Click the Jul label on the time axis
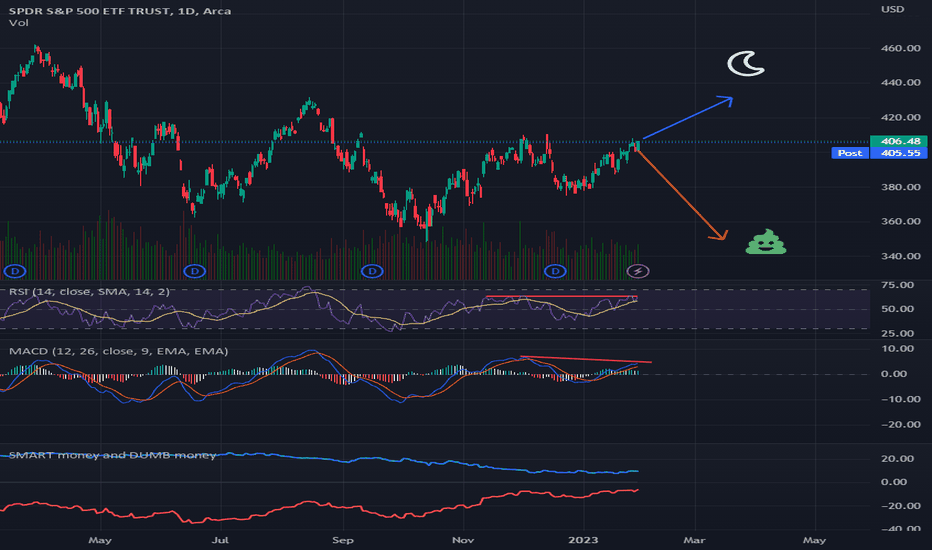932x550 pixels. coord(220,540)
